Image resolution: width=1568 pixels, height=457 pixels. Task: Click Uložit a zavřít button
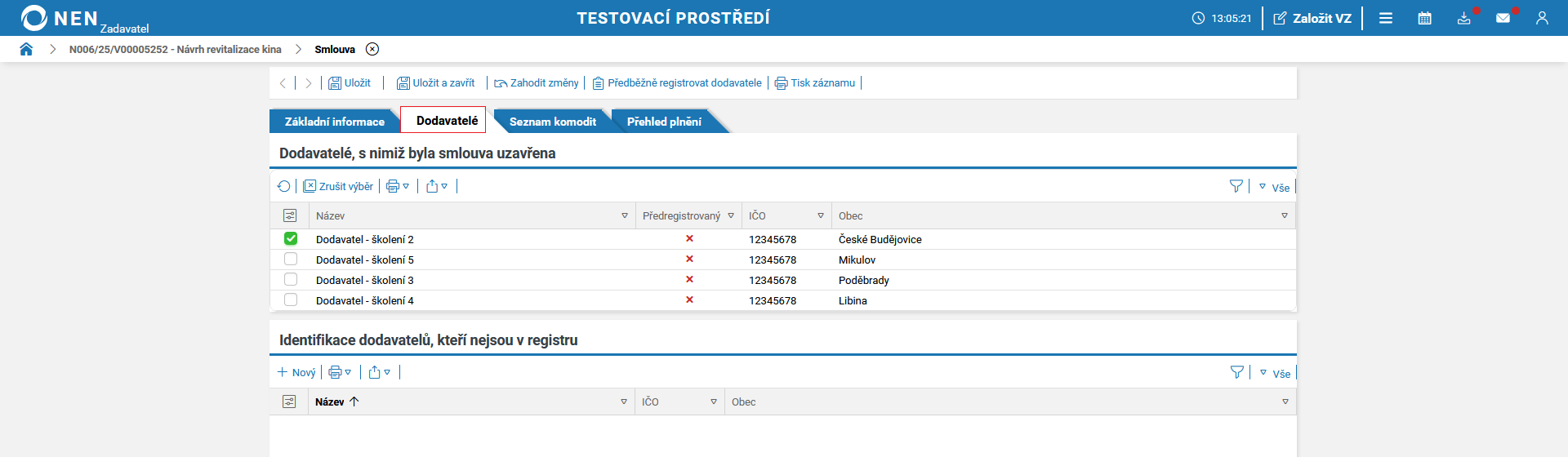pos(436,83)
